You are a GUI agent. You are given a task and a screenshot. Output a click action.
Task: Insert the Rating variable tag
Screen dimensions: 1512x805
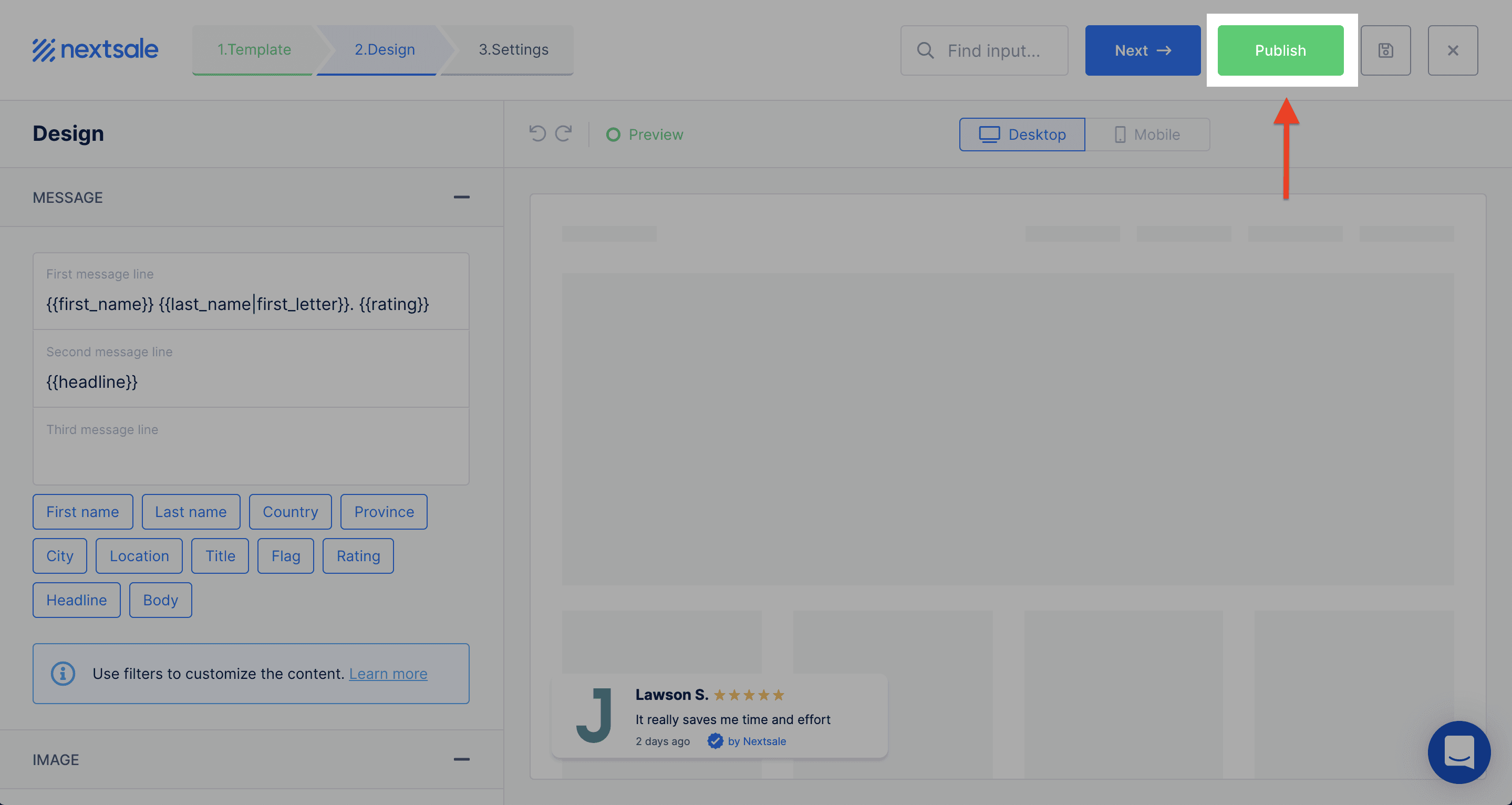click(x=358, y=555)
